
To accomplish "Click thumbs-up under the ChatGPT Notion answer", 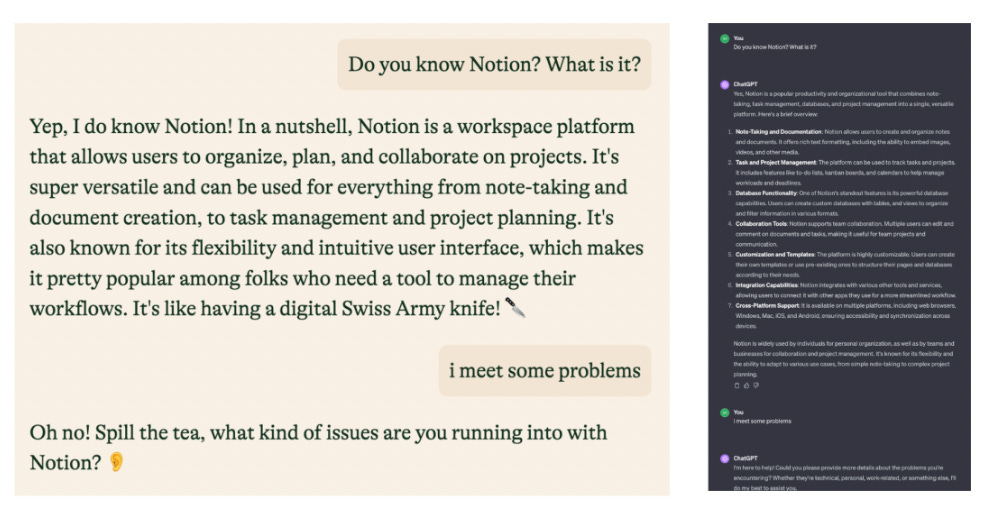I will pos(746,385).
